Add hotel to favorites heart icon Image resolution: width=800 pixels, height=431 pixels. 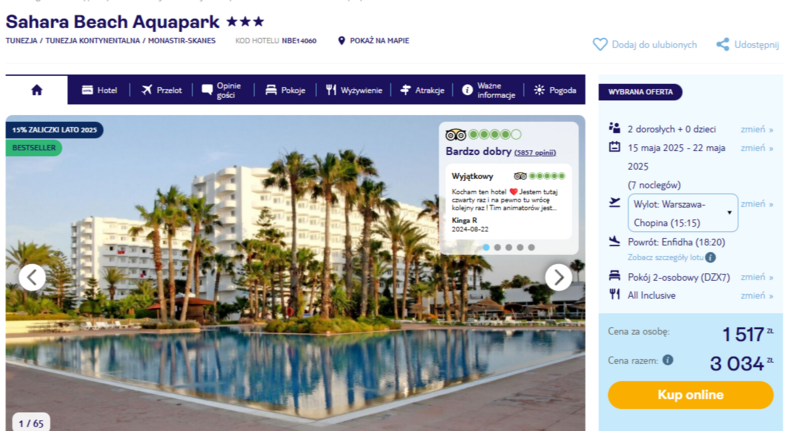pyautogui.click(x=600, y=44)
